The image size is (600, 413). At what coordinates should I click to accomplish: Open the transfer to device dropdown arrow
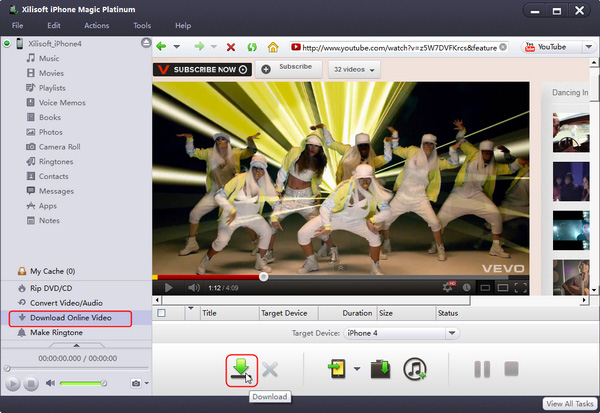(357, 369)
